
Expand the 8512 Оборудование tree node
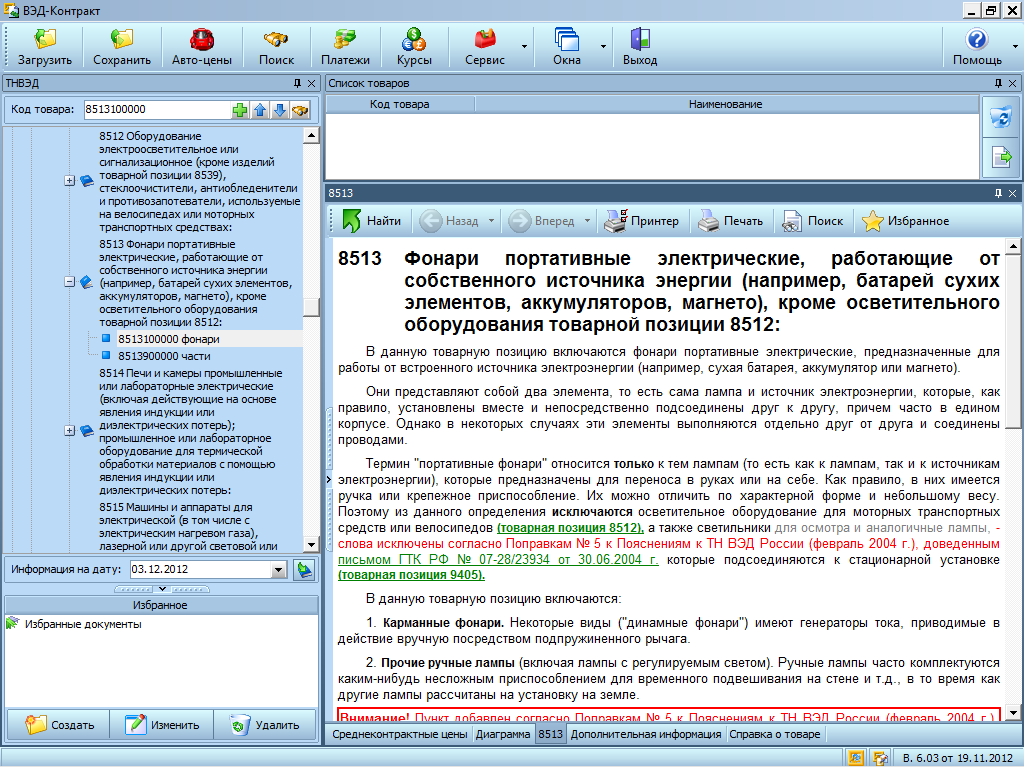tap(70, 180)
